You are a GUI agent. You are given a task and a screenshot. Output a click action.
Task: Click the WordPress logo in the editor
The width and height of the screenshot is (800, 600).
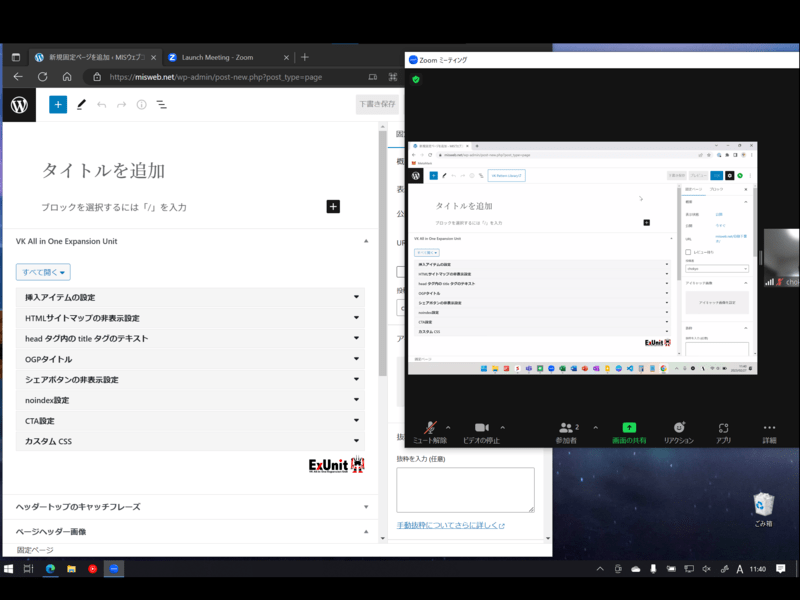click(19, 104)
